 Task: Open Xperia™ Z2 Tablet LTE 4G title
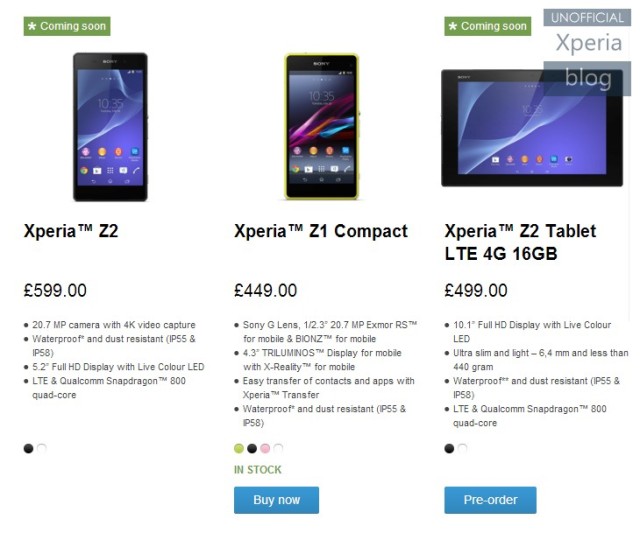[x=520, y=242]
